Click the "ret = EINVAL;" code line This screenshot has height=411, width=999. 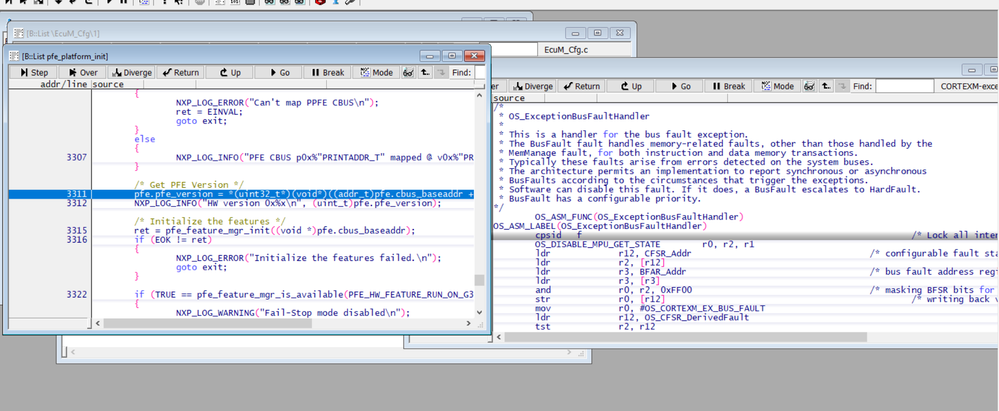click(x=210, y=112)
